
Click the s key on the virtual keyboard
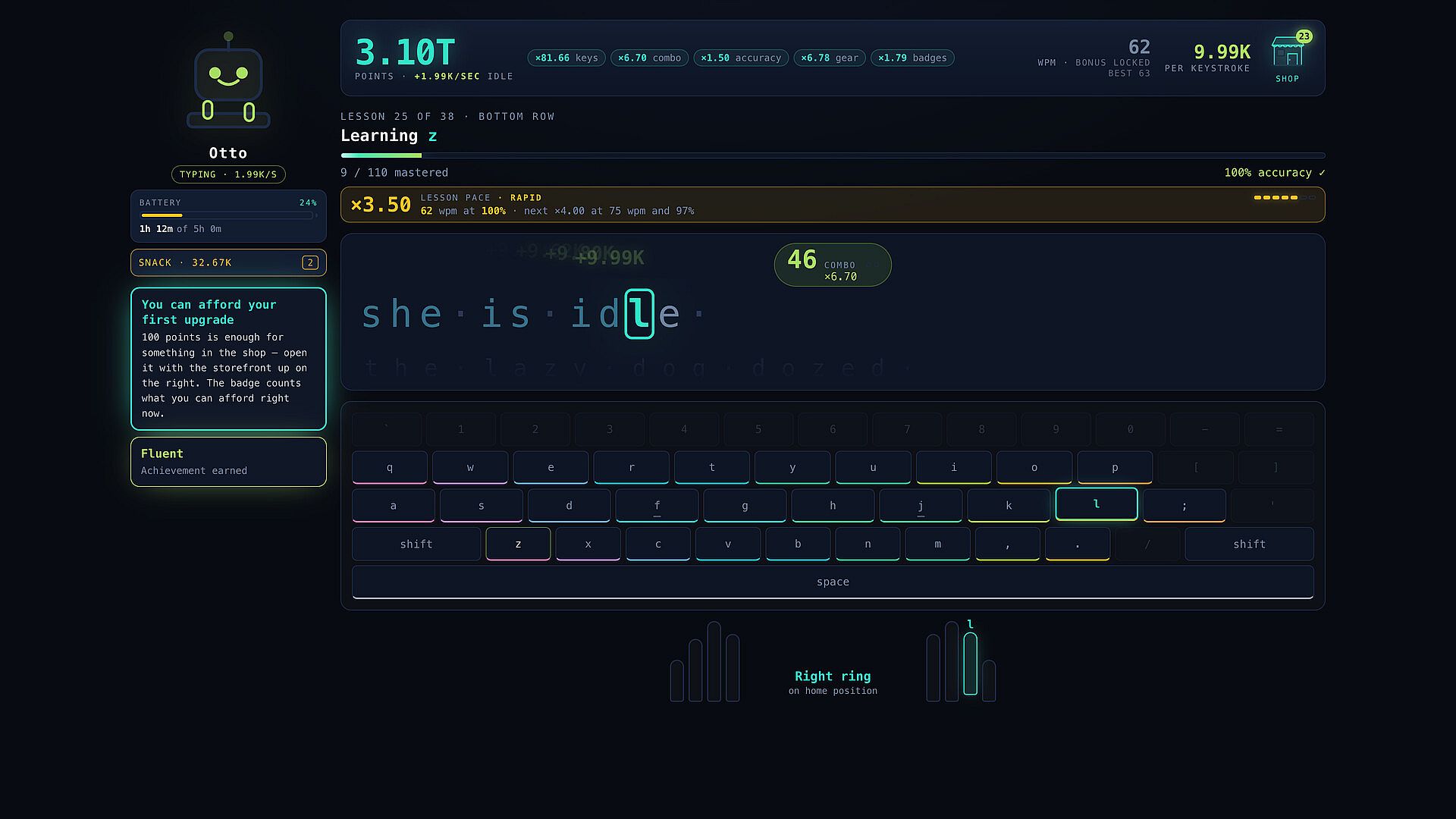[x=482, y=506]
